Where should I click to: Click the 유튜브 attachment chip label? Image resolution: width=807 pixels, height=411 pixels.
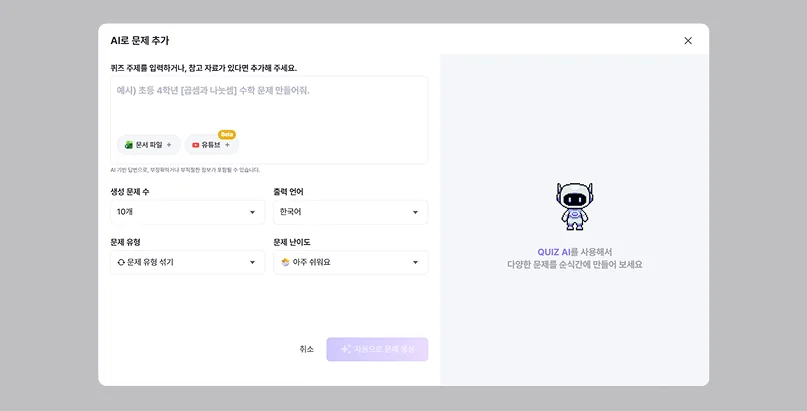[210, 145]
